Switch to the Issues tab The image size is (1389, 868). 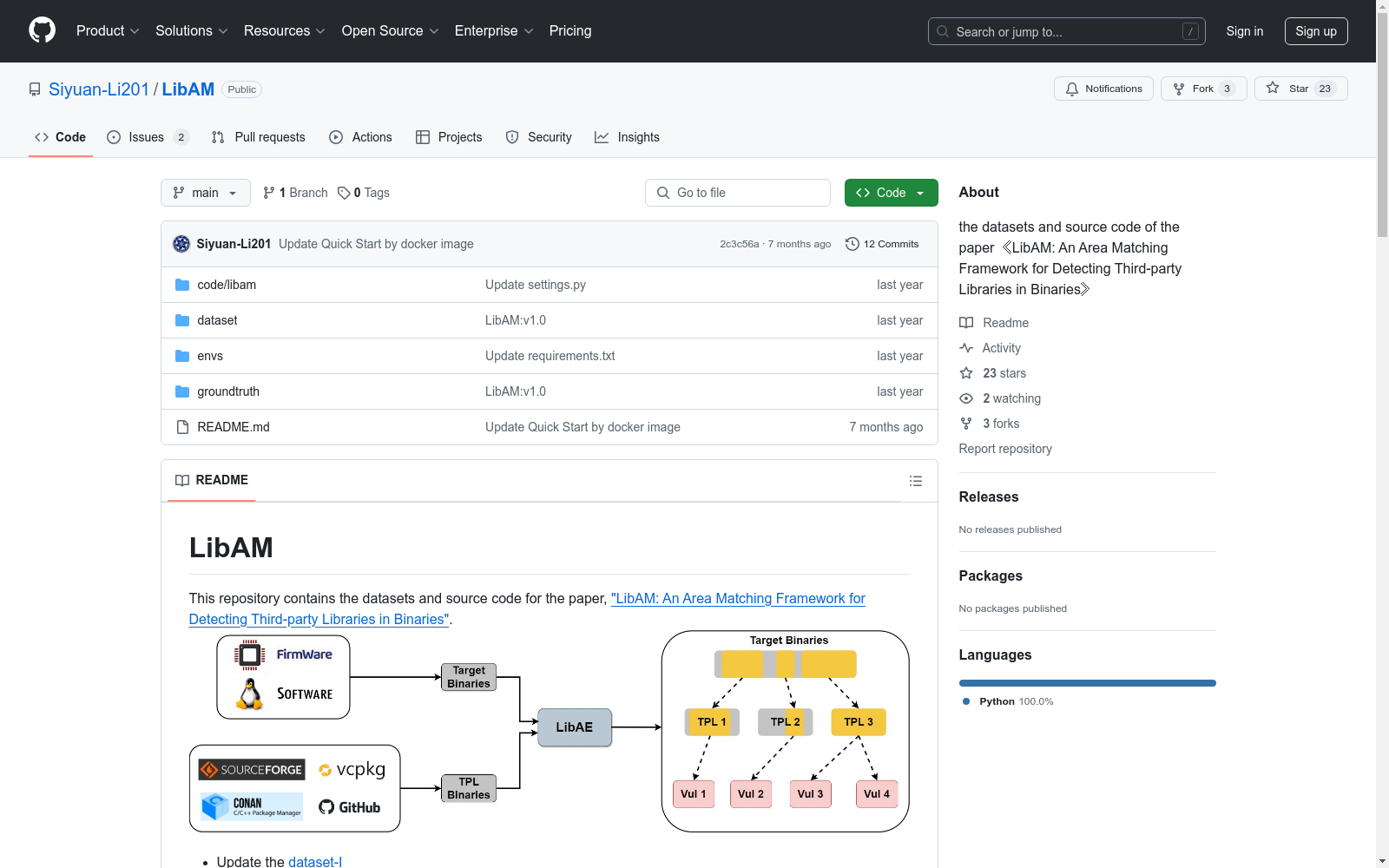click(x=147, y=137)
